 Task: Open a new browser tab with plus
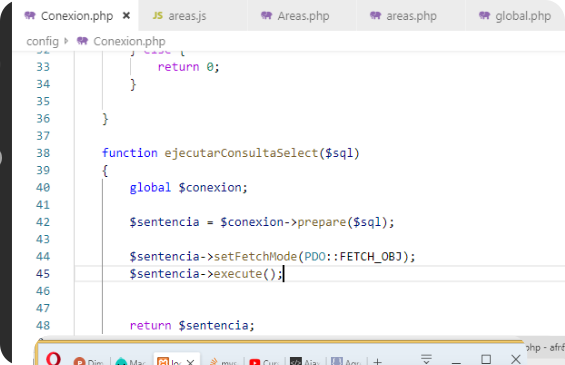[377, 361]
